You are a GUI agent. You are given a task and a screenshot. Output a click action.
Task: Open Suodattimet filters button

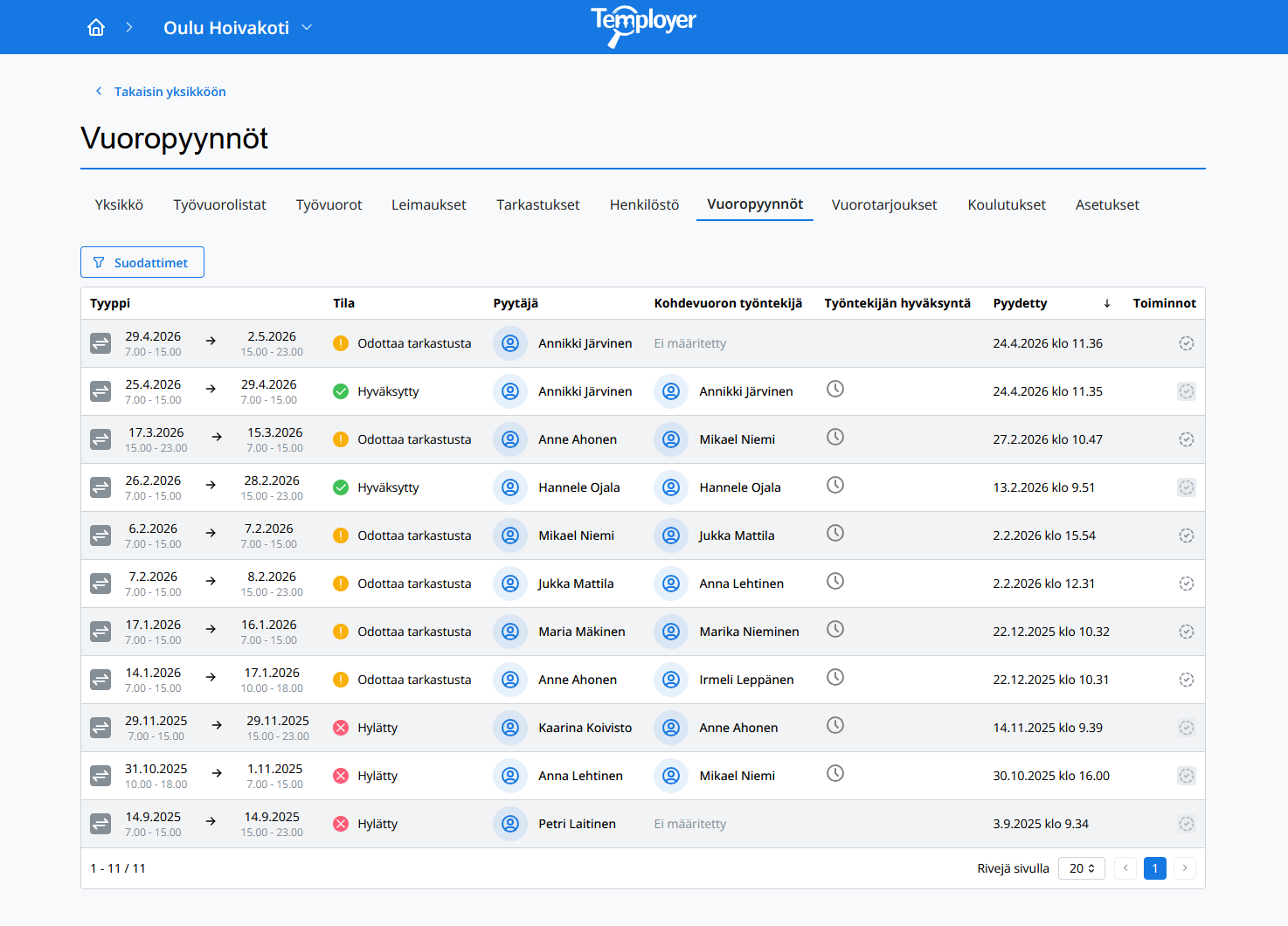click(x=142, y=262)
